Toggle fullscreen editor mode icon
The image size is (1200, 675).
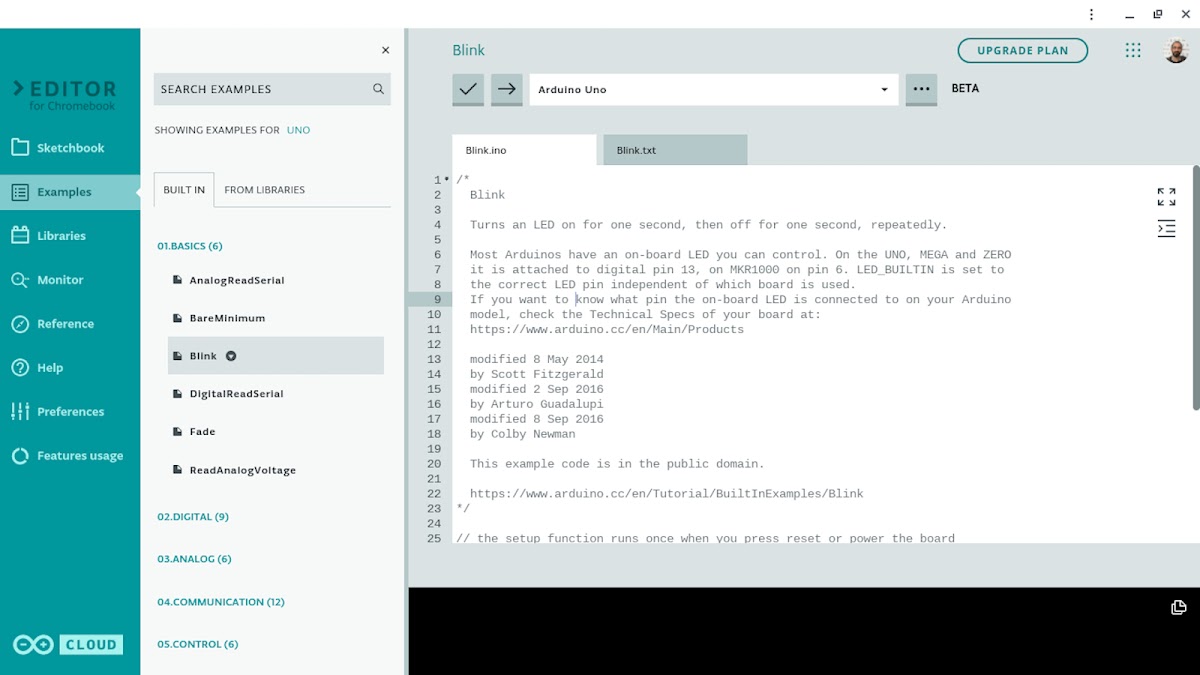pos(1166,197)
